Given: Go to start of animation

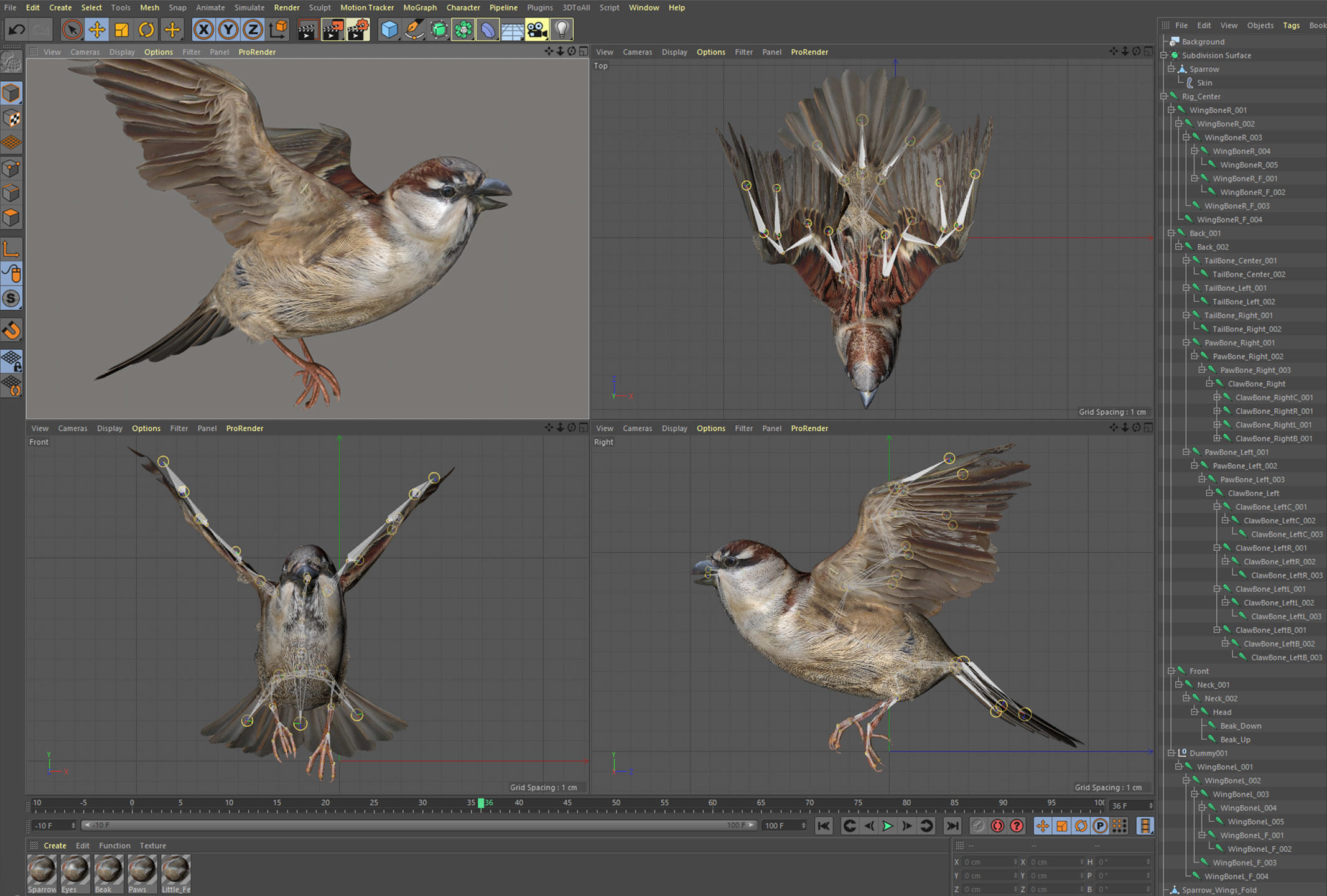Looking at the screenshot, I should click(x=824, y=826).
